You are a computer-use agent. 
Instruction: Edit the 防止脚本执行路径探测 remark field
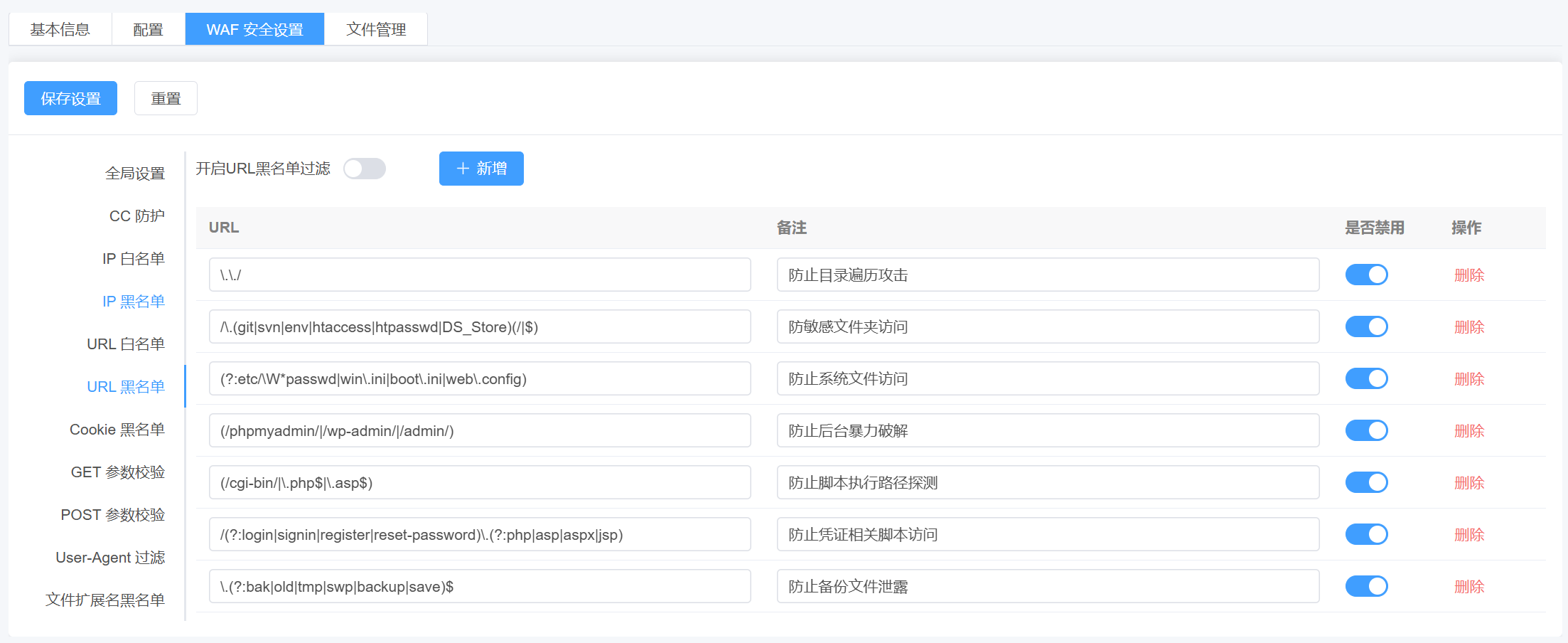[1048, 482]
